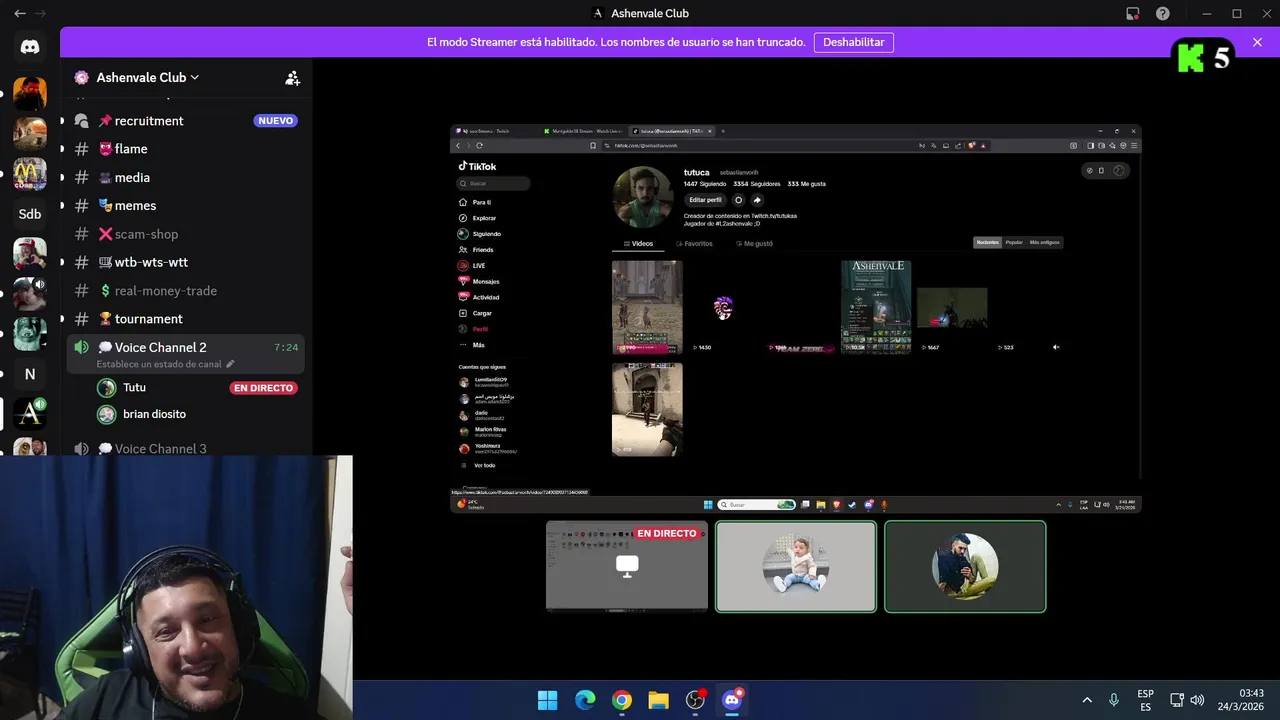Click Favoritos tab in streamed TikTok profile
This screenshot has width=1280, height=720.
695,243
